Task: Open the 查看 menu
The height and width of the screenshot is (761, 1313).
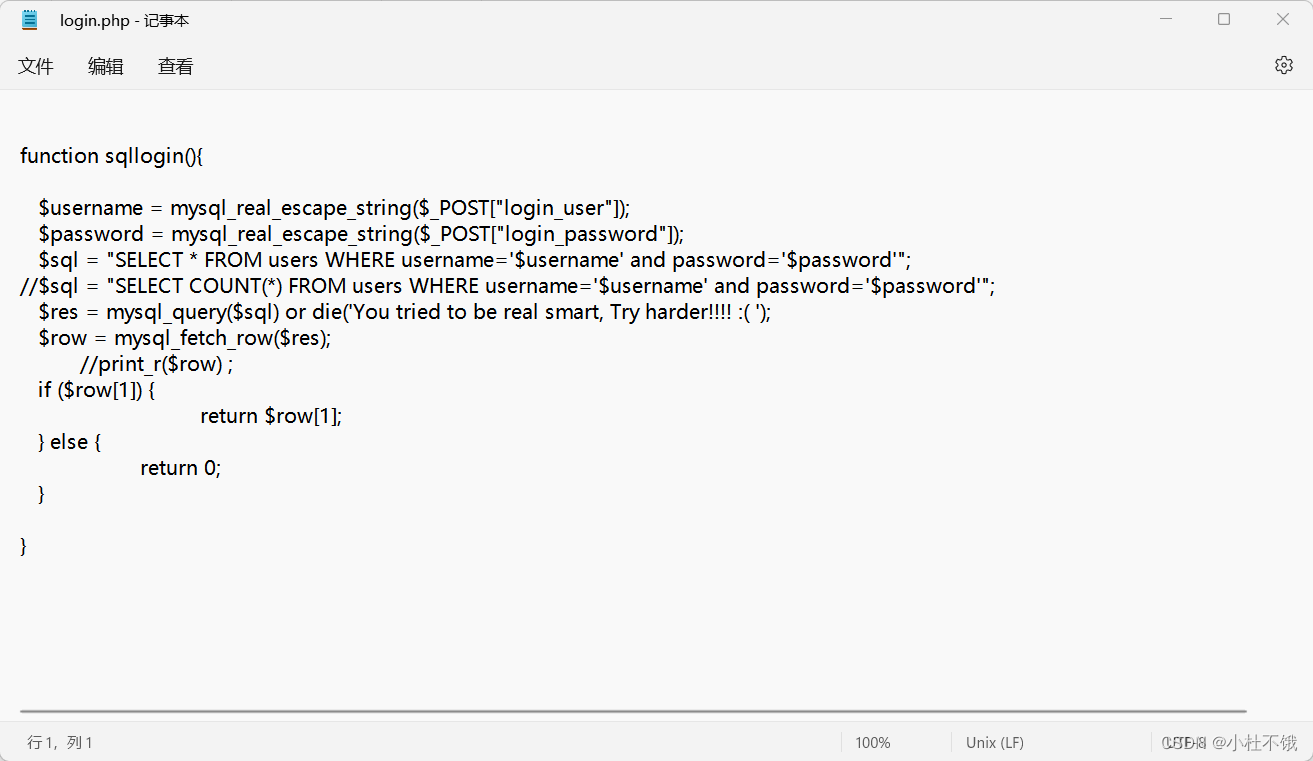Action: coord(175,66)
